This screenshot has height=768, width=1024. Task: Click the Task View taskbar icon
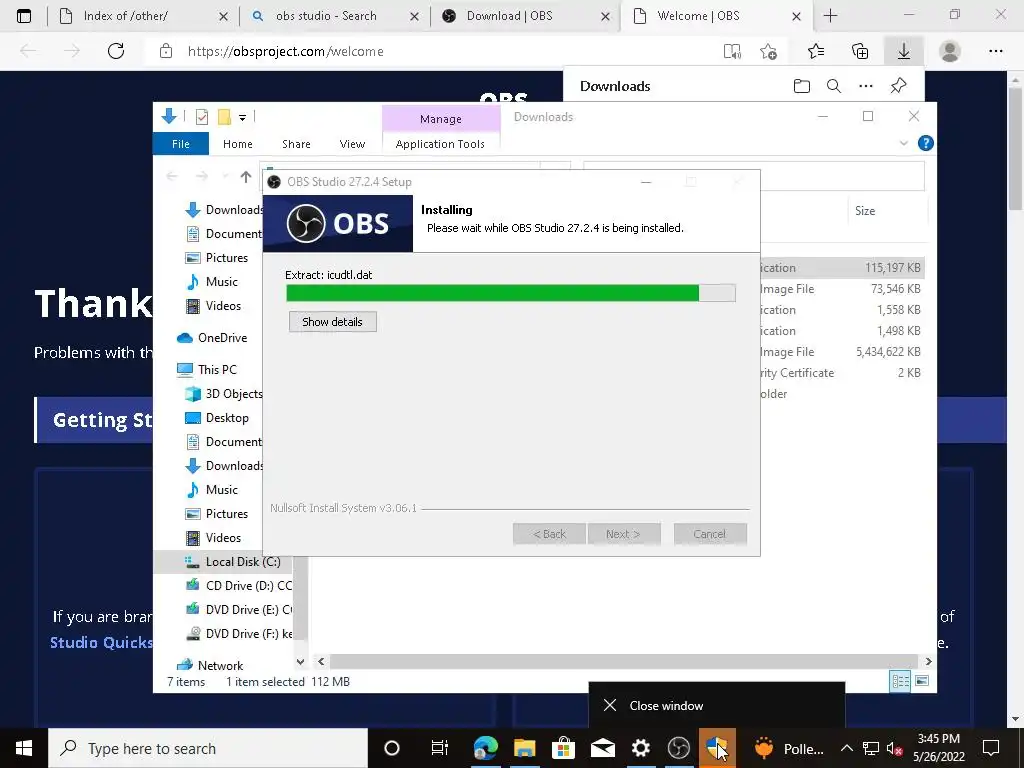click(x=440, y=748)
